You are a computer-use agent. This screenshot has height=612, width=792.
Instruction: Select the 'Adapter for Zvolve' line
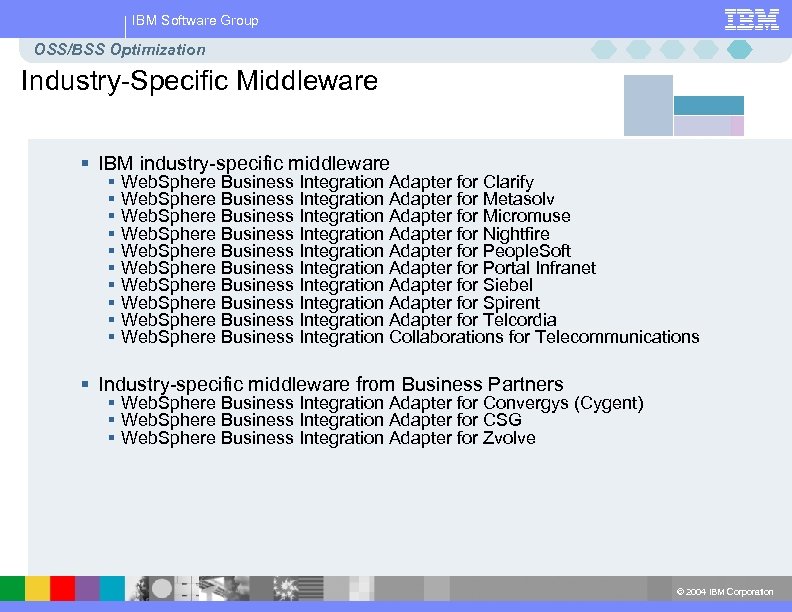coord(328,438)
